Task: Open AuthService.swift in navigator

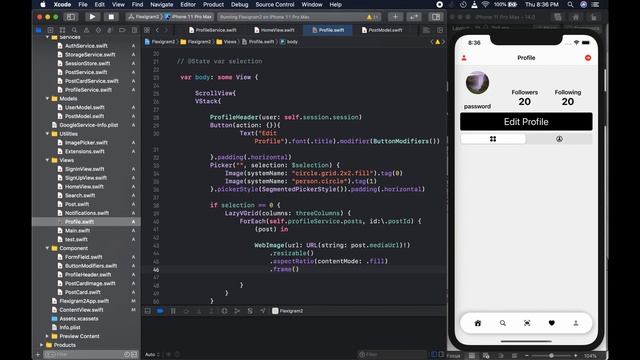Action: (86, 46)
